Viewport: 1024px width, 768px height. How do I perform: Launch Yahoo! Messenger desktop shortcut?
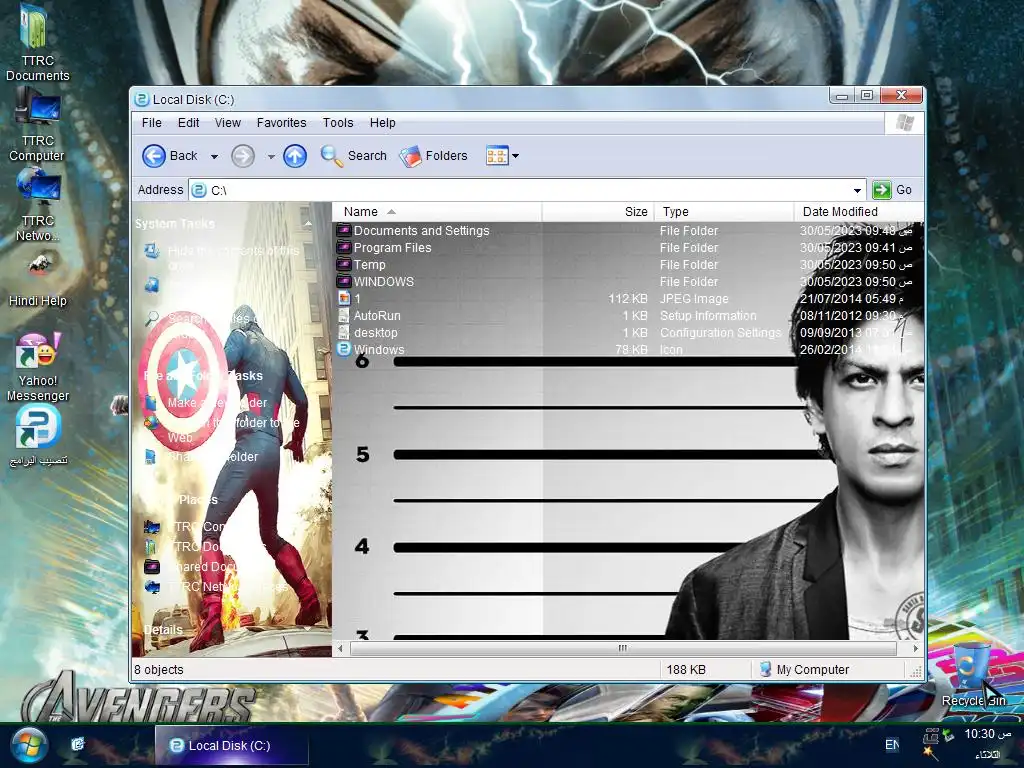click(x=37, y=367)
